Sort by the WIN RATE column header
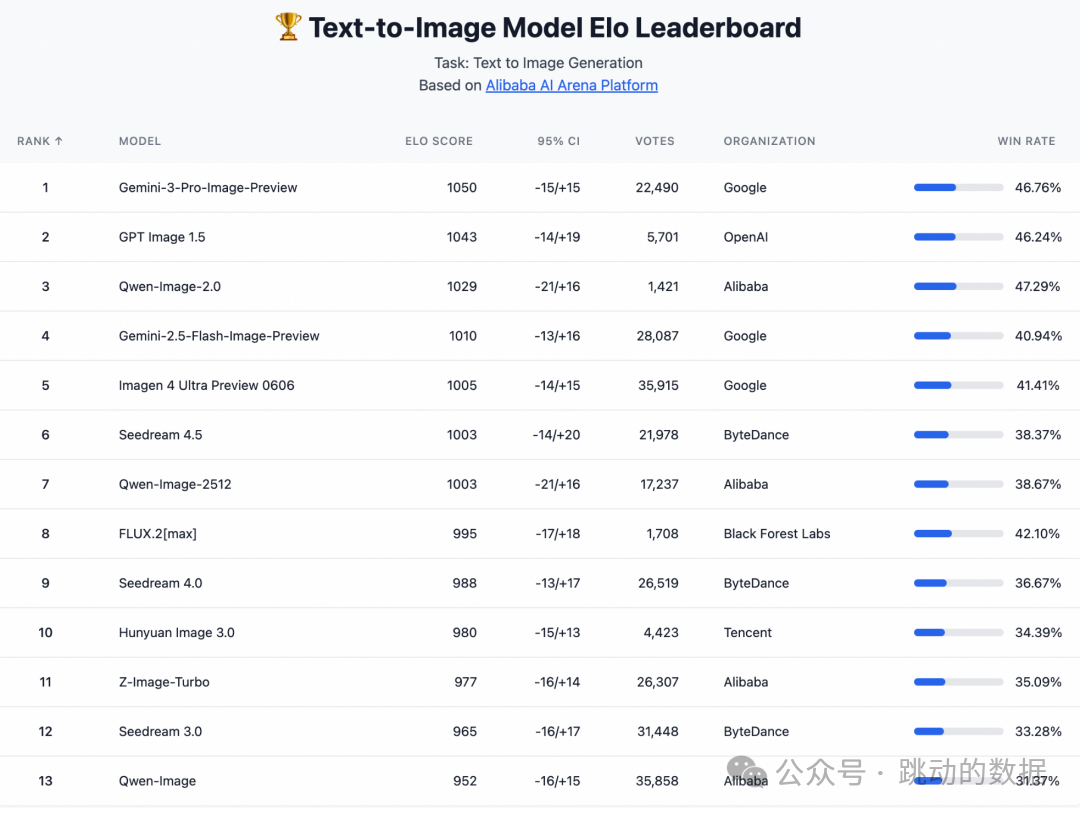Image resolution: width=1080 pixels, height=815 pixels. 1026,141
